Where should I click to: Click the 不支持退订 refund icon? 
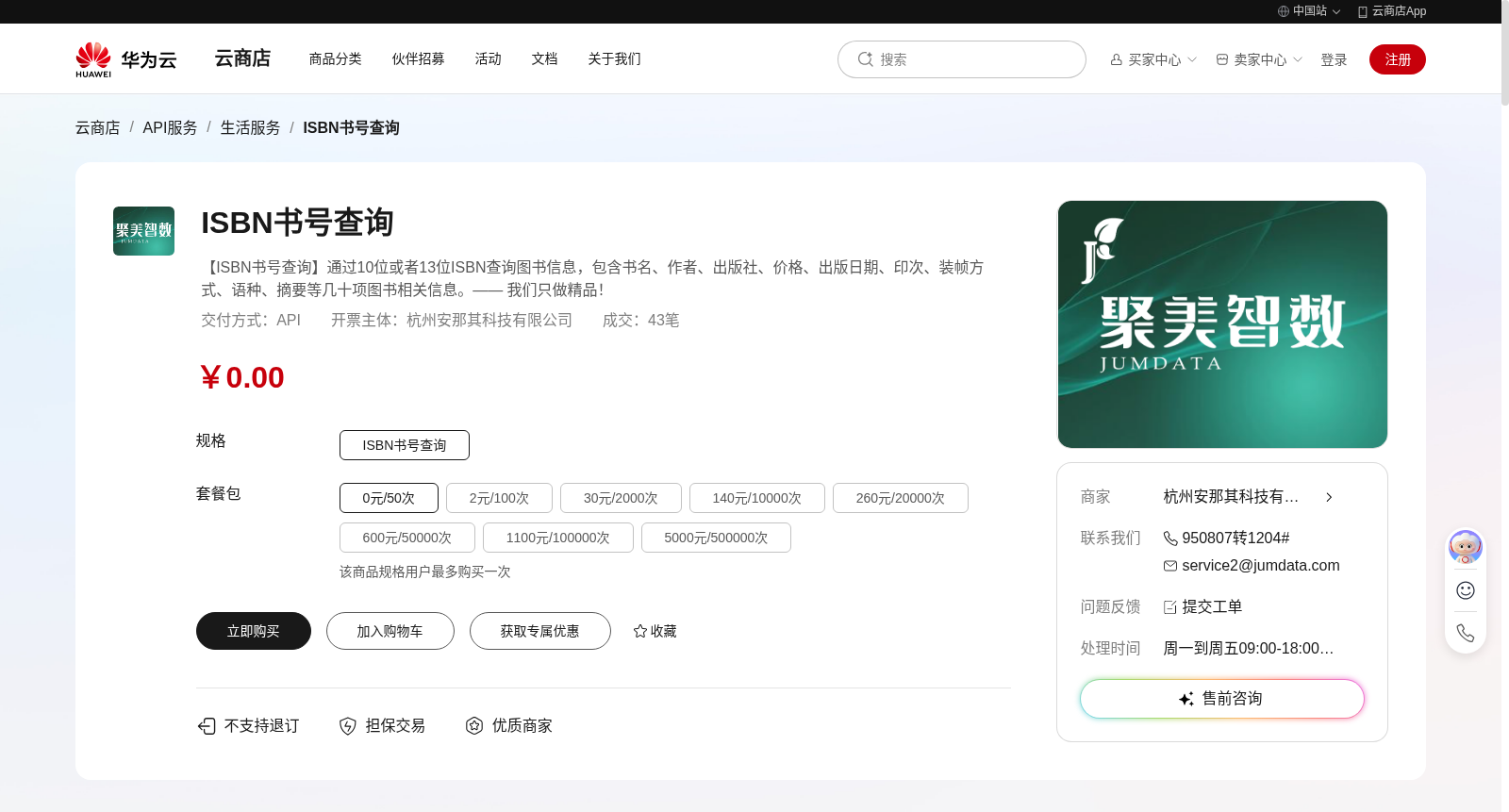tap(207, 726)
